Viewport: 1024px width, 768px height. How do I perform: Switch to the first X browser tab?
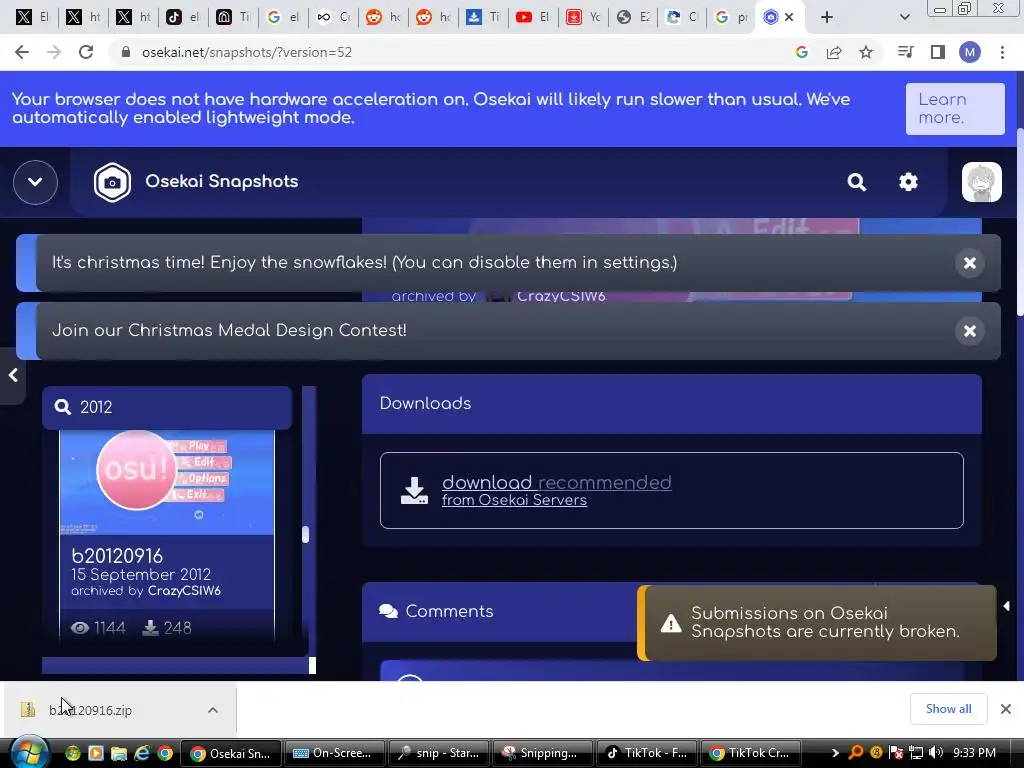tap(31, 18)
